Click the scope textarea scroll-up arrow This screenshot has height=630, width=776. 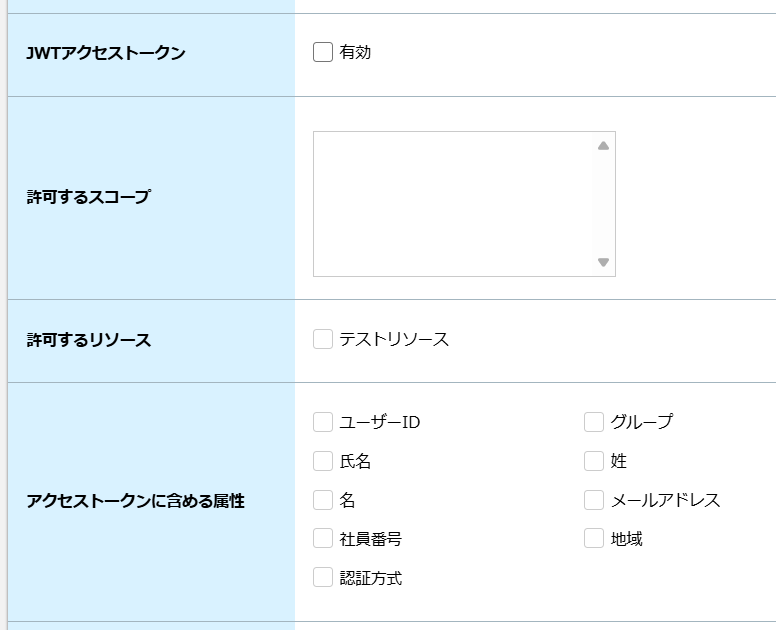[603, 145]
